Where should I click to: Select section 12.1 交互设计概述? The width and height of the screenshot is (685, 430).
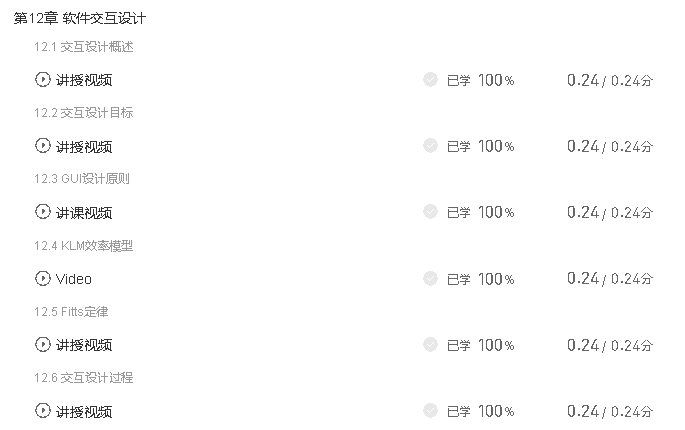point(83,47)
